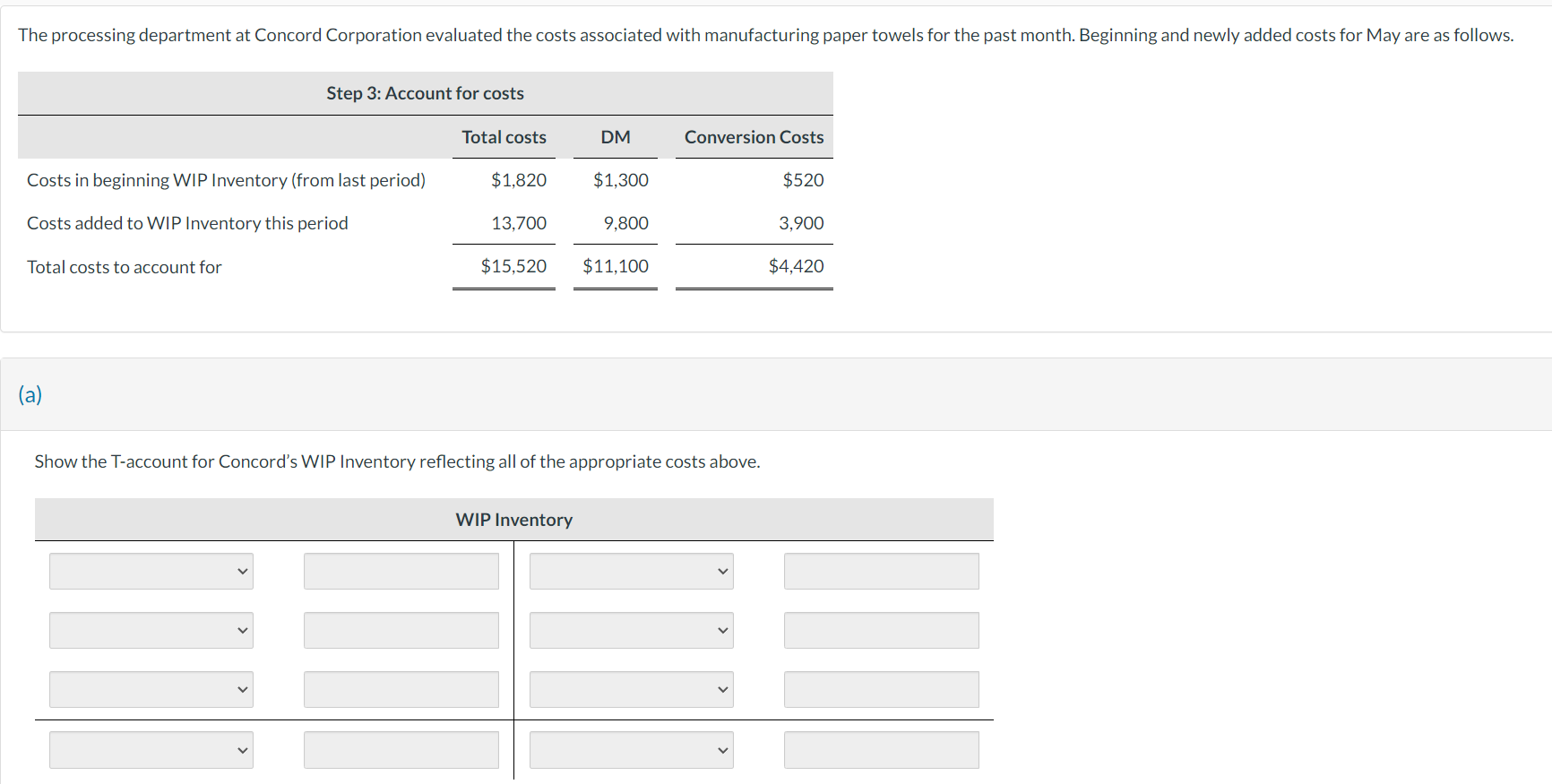Screen dimensions: 1552x784
Task: Click 'Costs added to WIP Inventory this period'
Action: 187,223
